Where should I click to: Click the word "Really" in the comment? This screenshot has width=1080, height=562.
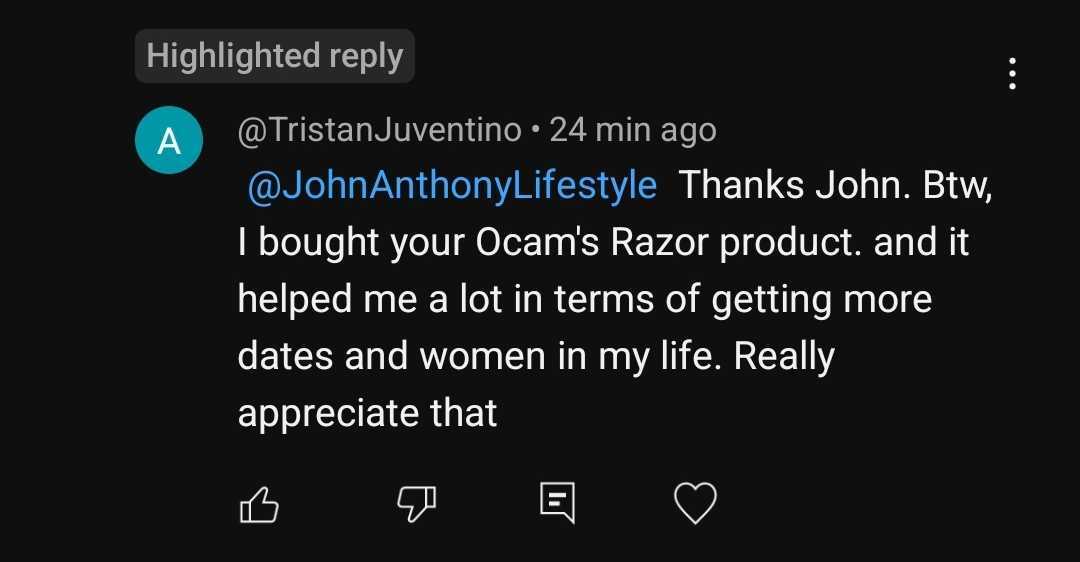click(x=784, y=357)
